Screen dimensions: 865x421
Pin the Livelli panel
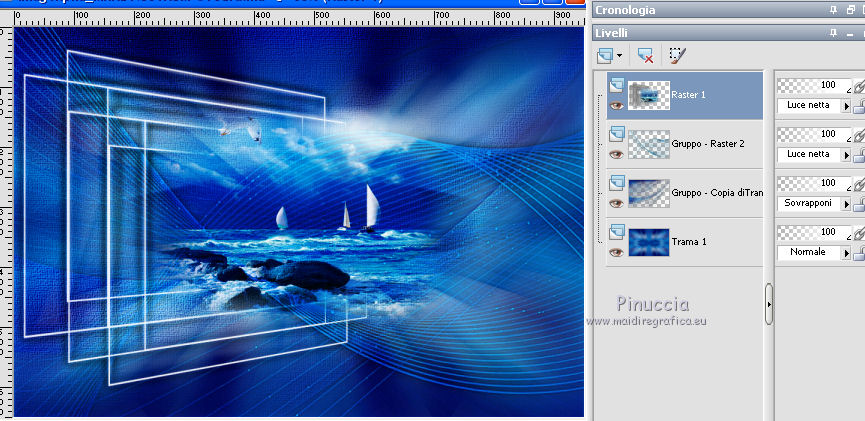834,33
